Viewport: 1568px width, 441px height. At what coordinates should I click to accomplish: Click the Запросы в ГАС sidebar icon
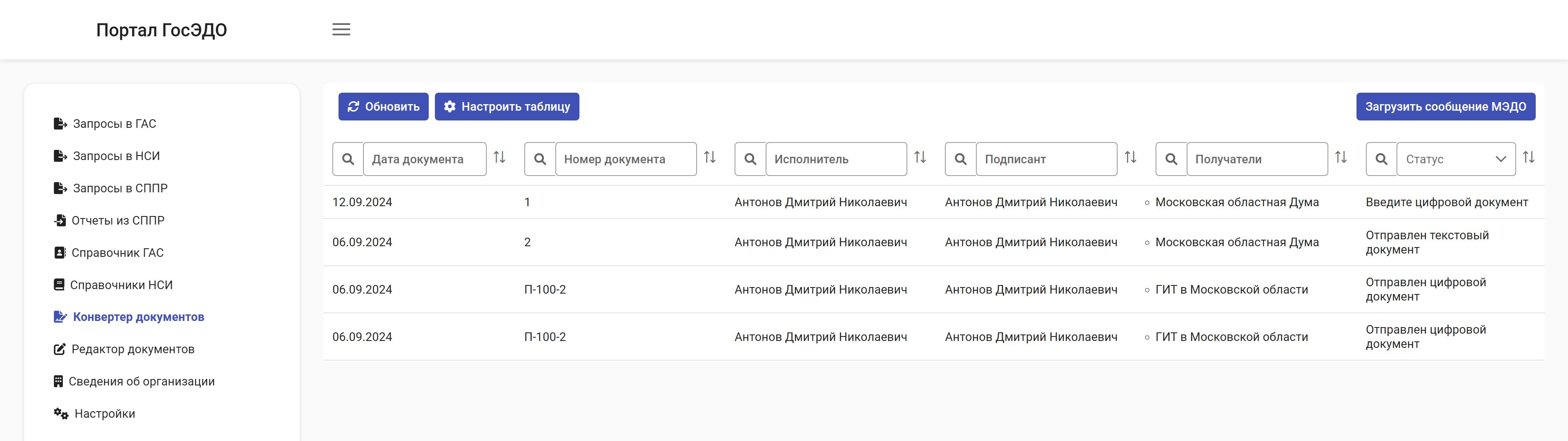click(60, 124)
